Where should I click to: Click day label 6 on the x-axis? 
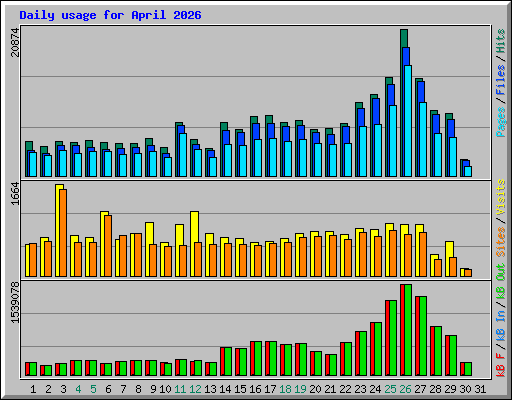click(x=108, y=389)
